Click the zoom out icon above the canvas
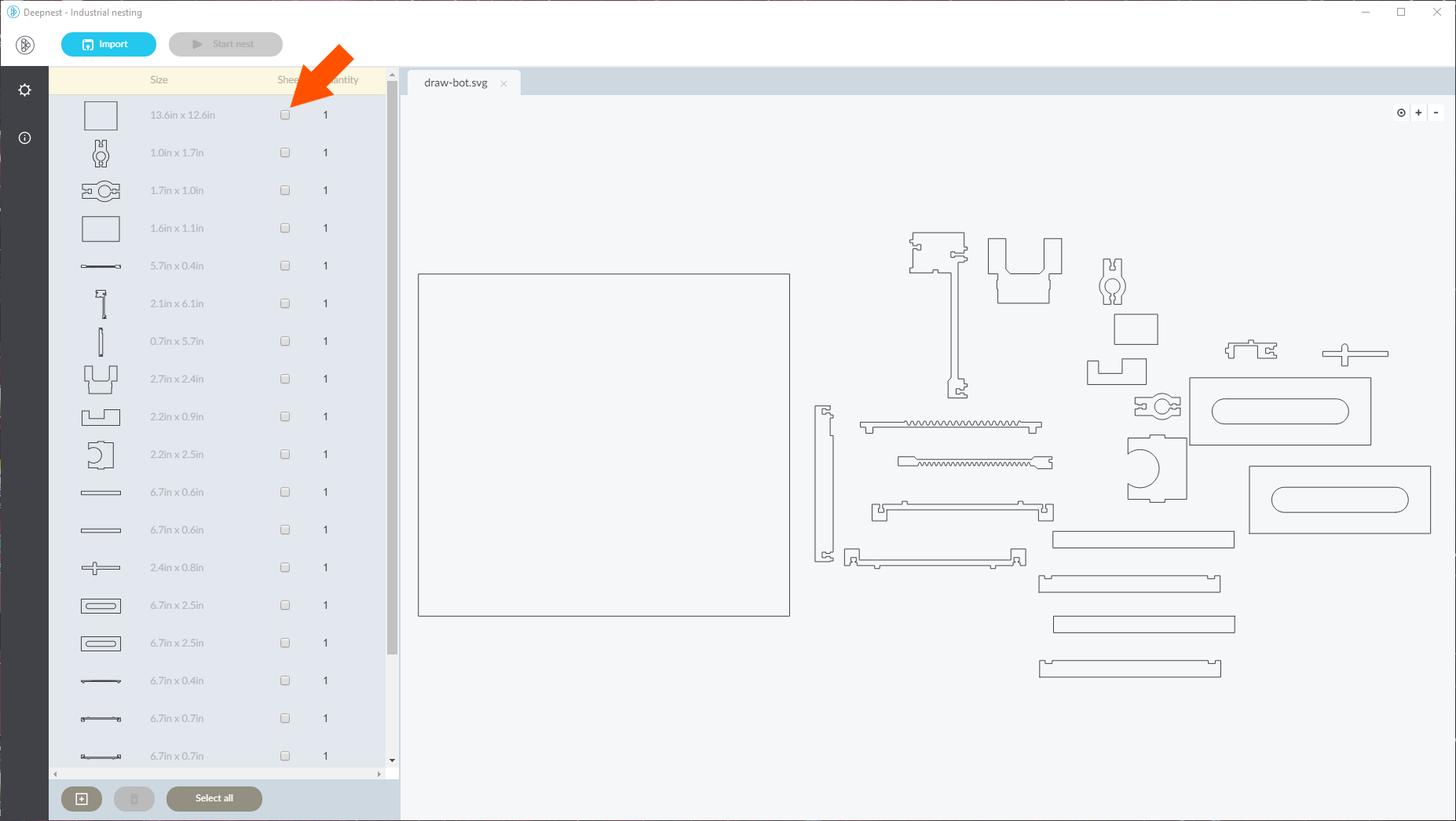The width and height of the screenshot is (1456, 821). 1437,112
